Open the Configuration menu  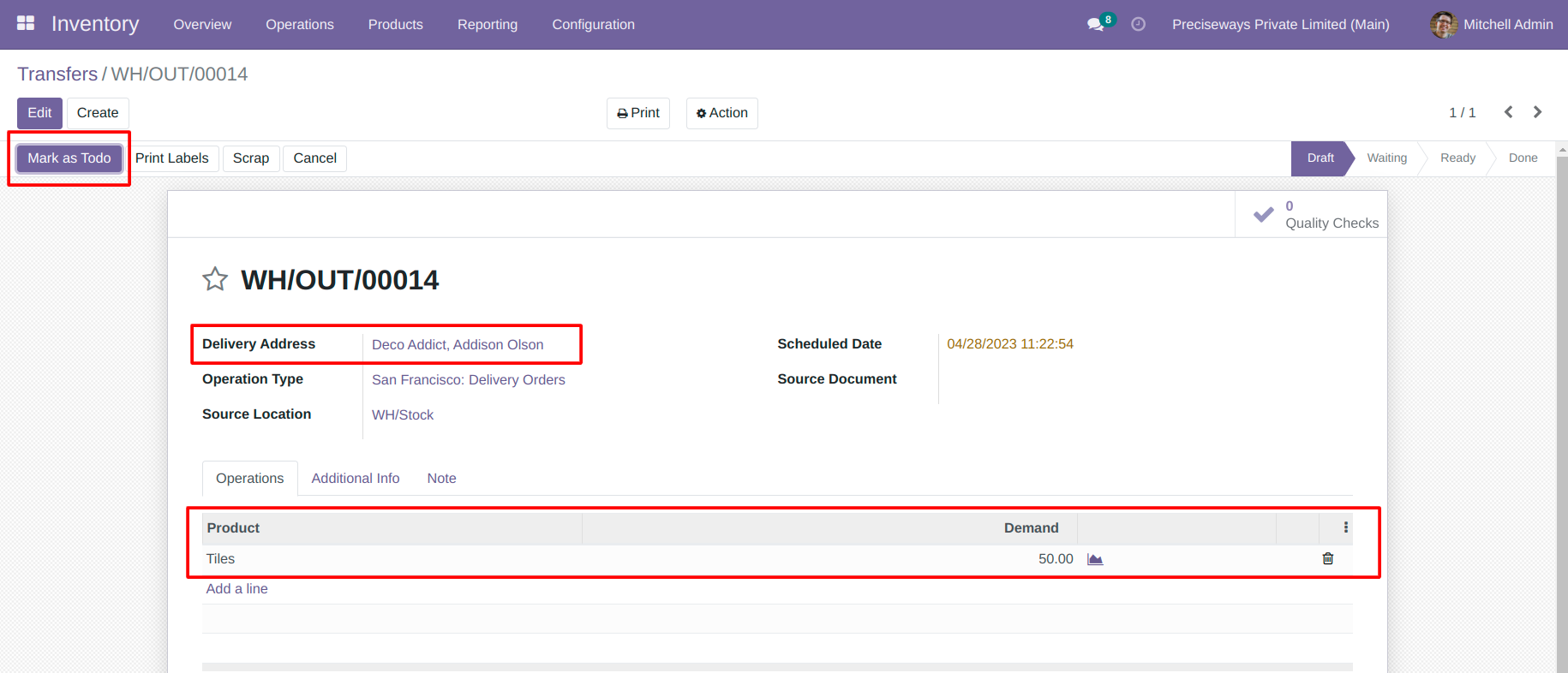[x=594, y=24]
